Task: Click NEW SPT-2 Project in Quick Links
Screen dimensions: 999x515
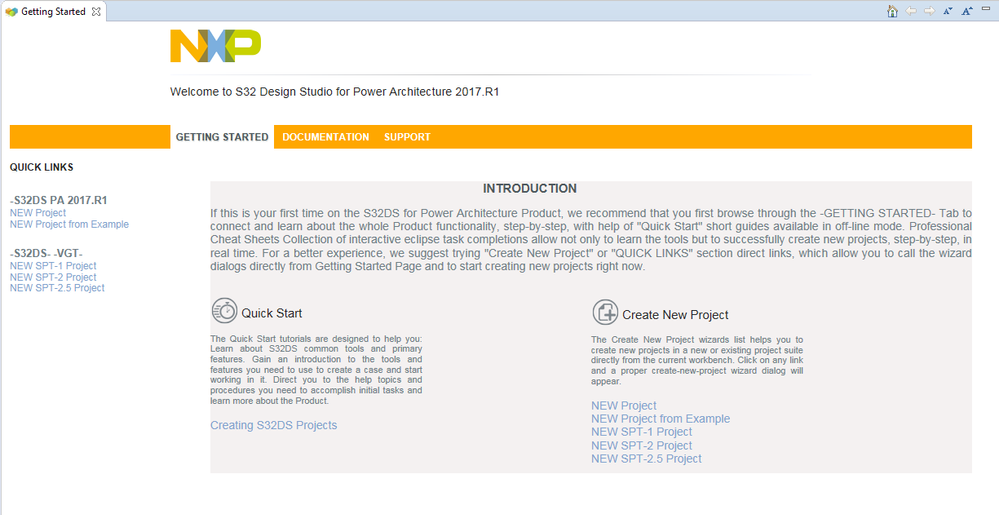Action: click(x=53, y=277)
